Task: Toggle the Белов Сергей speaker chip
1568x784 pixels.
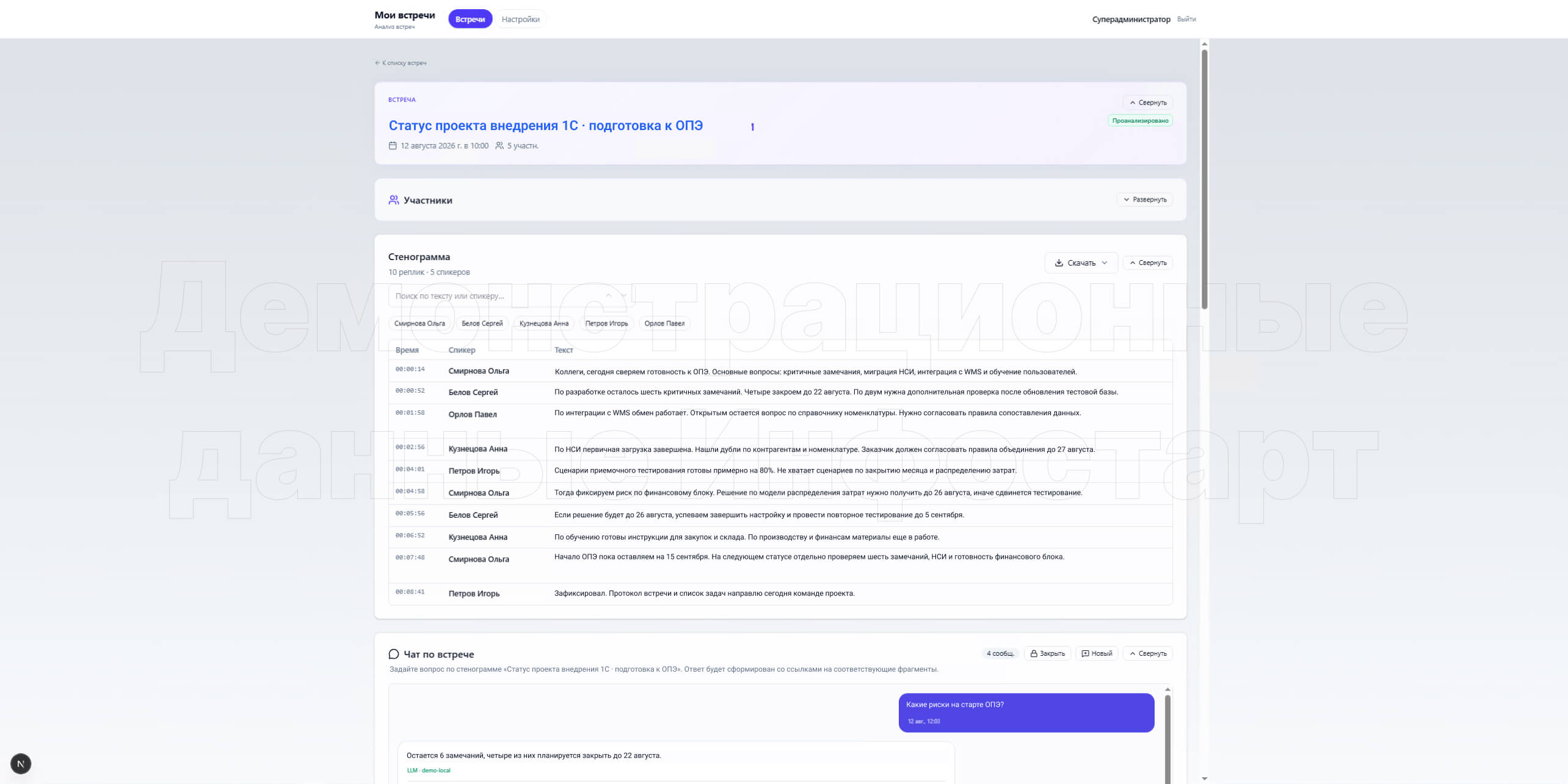Action: click(482, 324)
